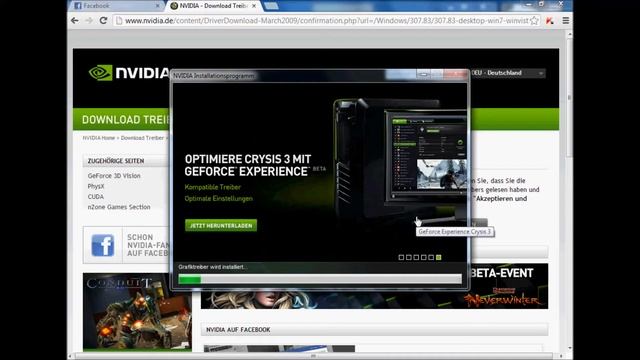
Task: Click the Facebook logo tile
Action: click(x=102, y=245)
